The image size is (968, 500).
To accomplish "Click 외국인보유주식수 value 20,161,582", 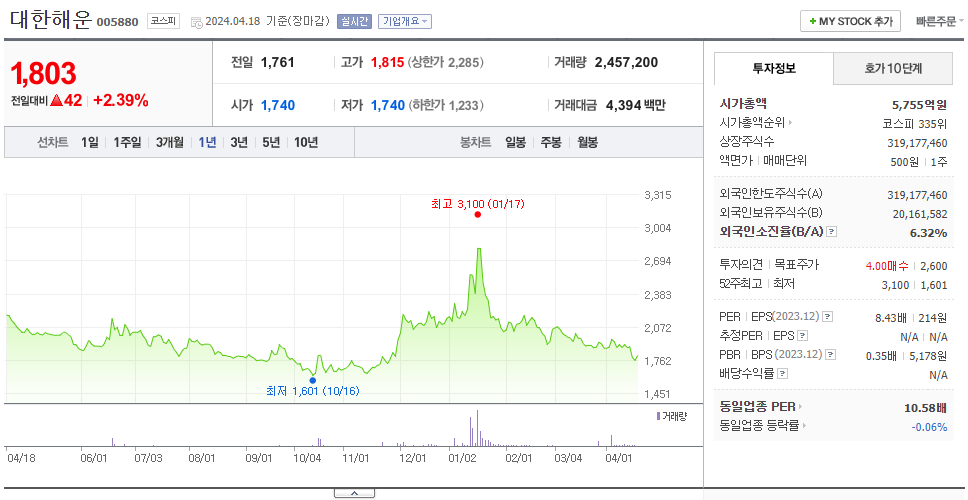I will point(920,214).
